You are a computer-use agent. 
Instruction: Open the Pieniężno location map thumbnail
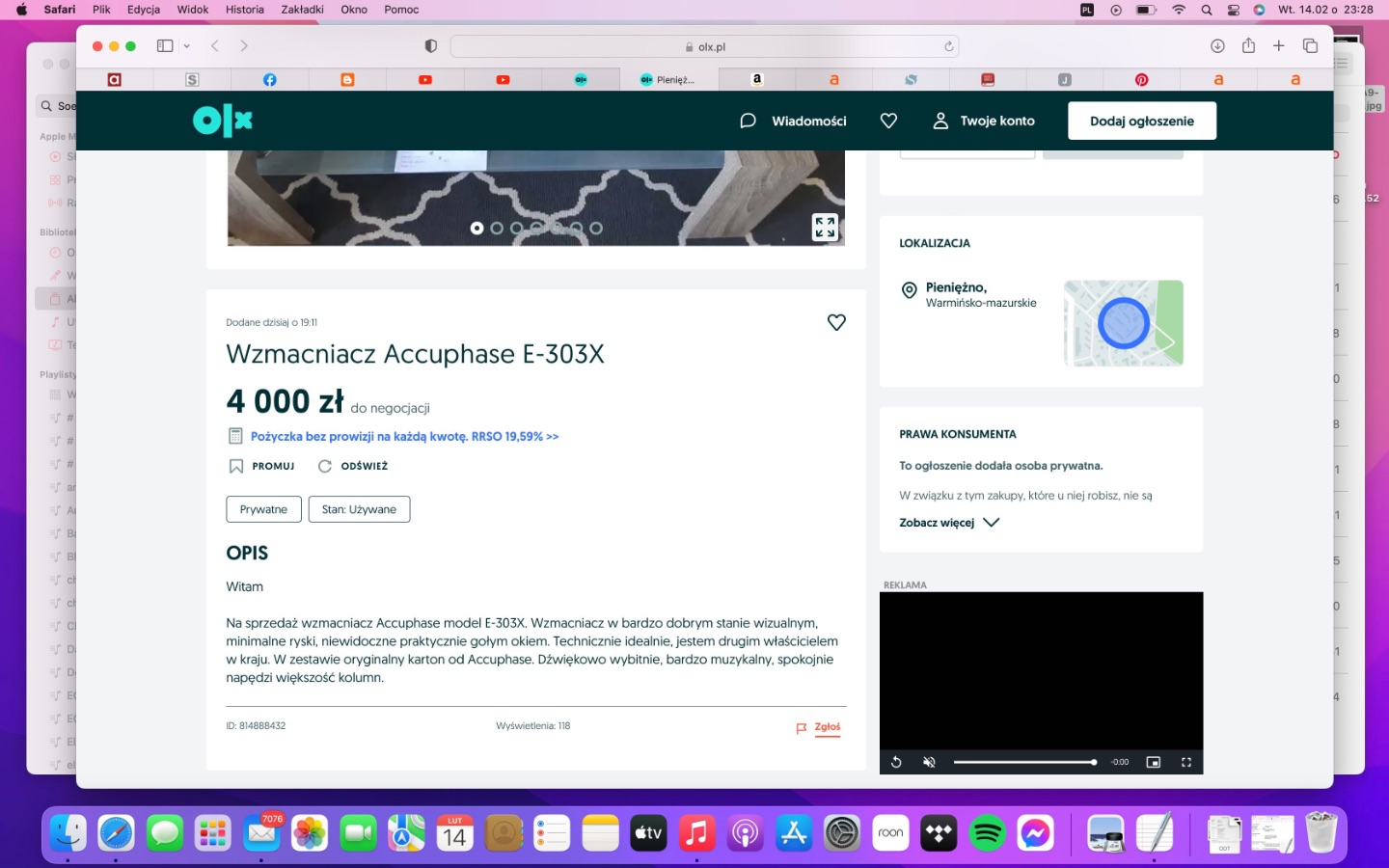(x=1124, y=323)
